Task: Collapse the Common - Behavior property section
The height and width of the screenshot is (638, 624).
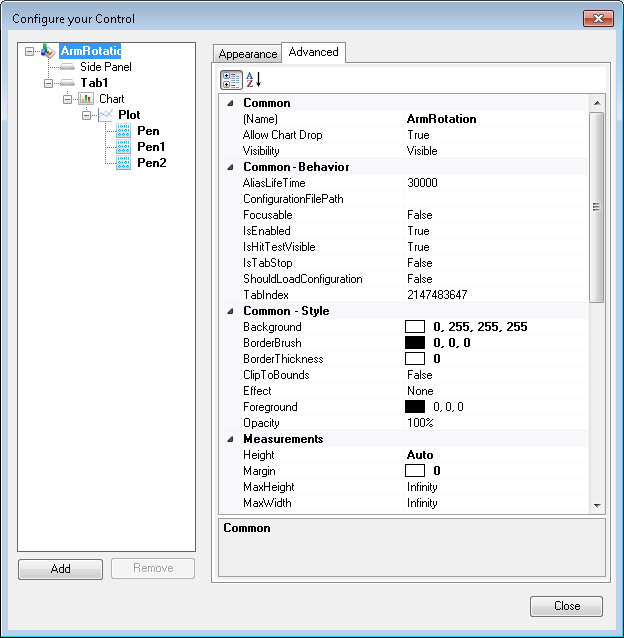Action: click(231, 167)
